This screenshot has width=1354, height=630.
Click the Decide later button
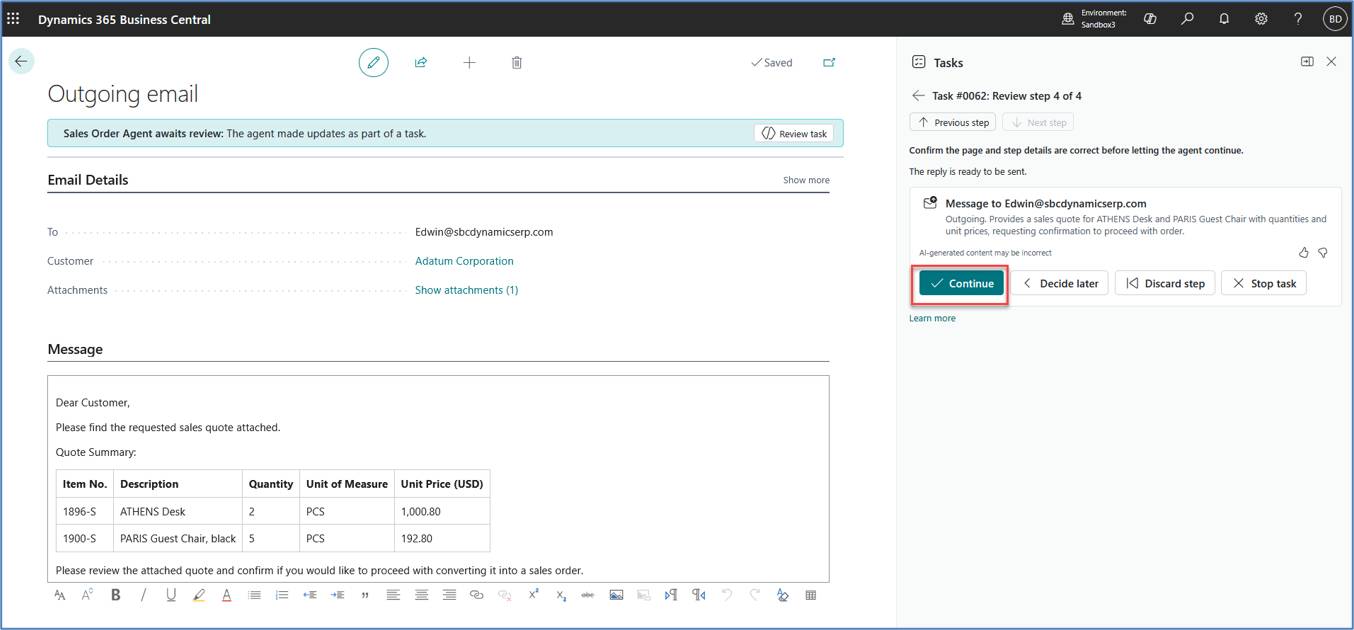1060,283
